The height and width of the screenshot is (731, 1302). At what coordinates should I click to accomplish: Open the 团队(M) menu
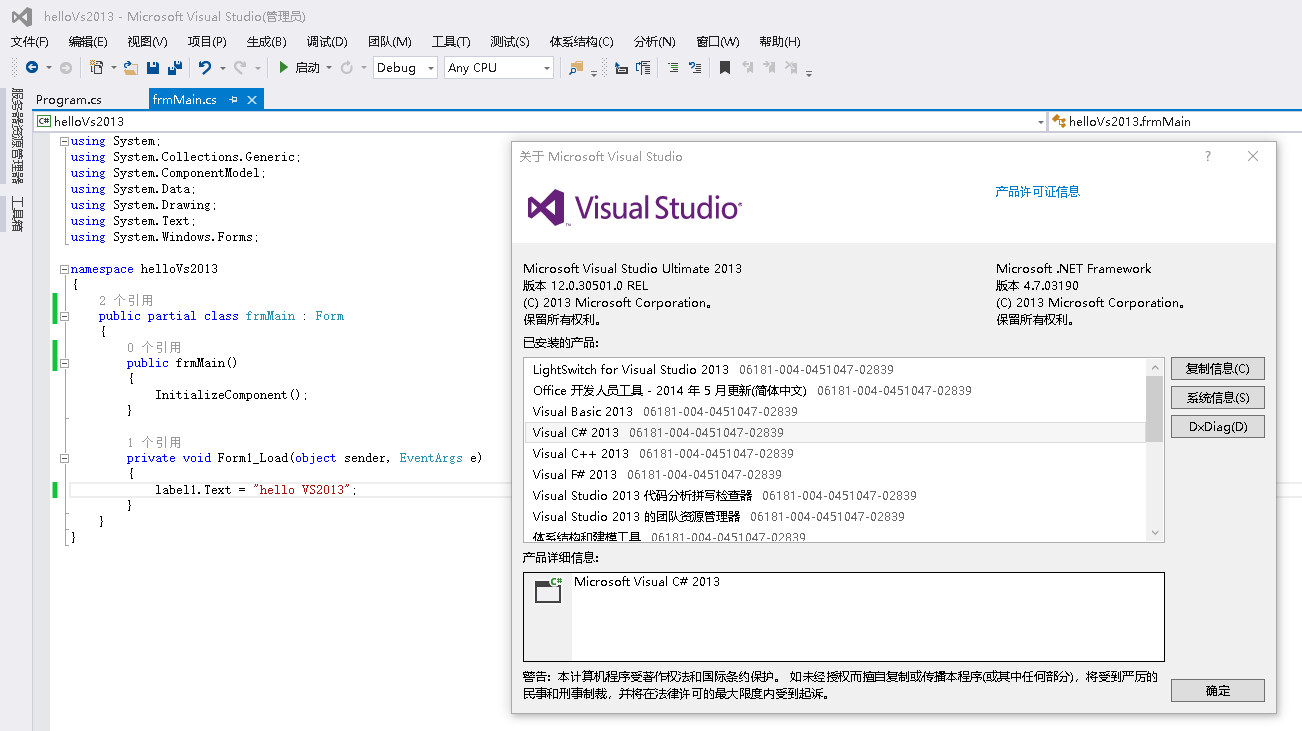390,41
